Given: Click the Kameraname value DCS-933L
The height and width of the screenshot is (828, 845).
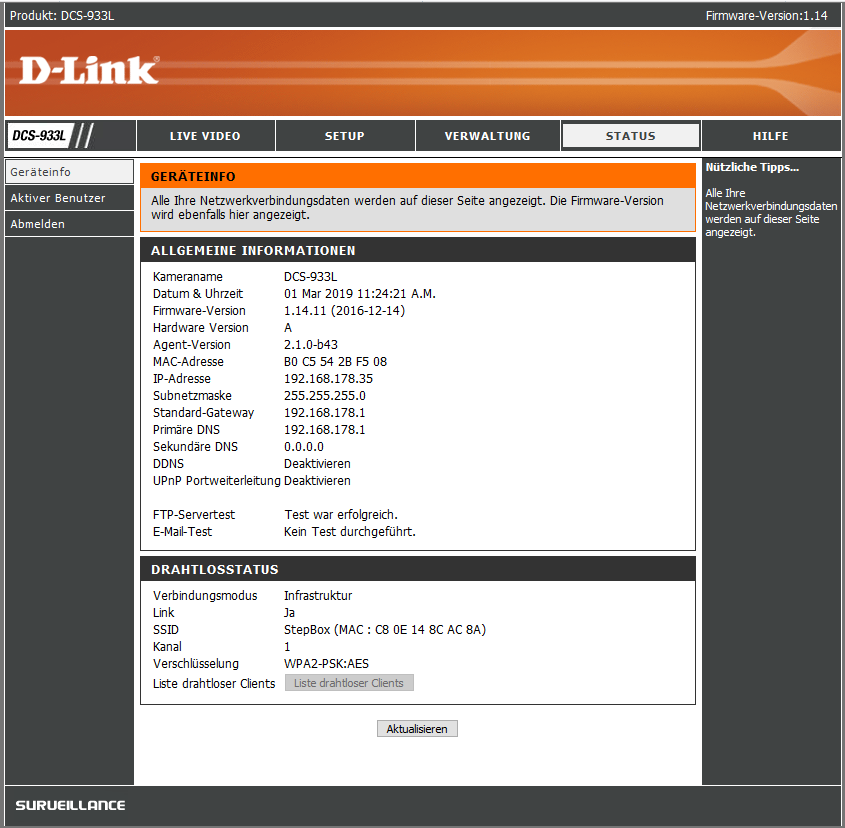Looking at the screenshot, I should pyautogui.click(x=310, y=277).
